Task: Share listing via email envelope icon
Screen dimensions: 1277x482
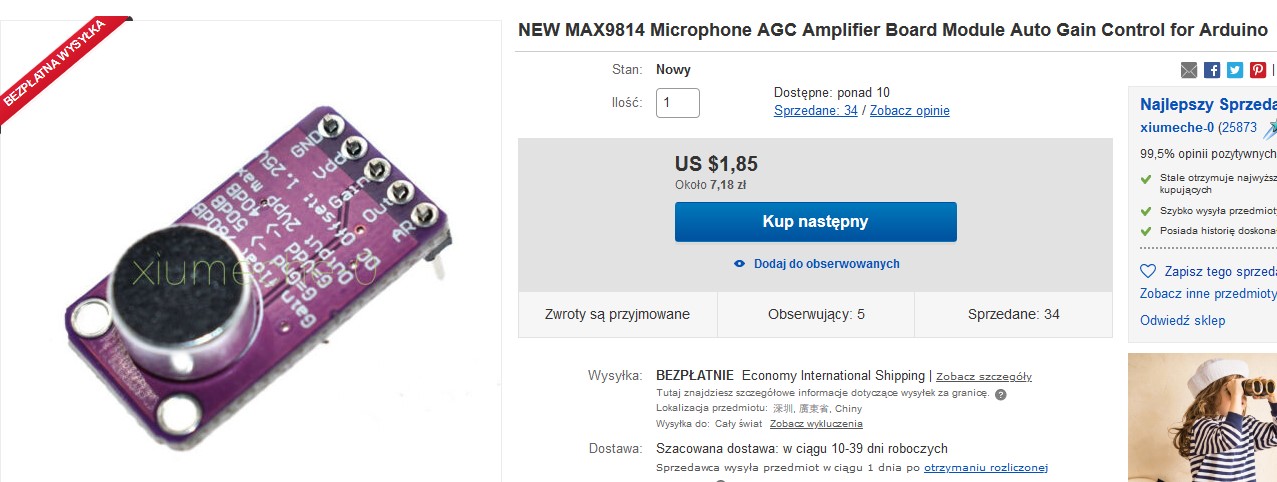Action: coord(1189,70)
